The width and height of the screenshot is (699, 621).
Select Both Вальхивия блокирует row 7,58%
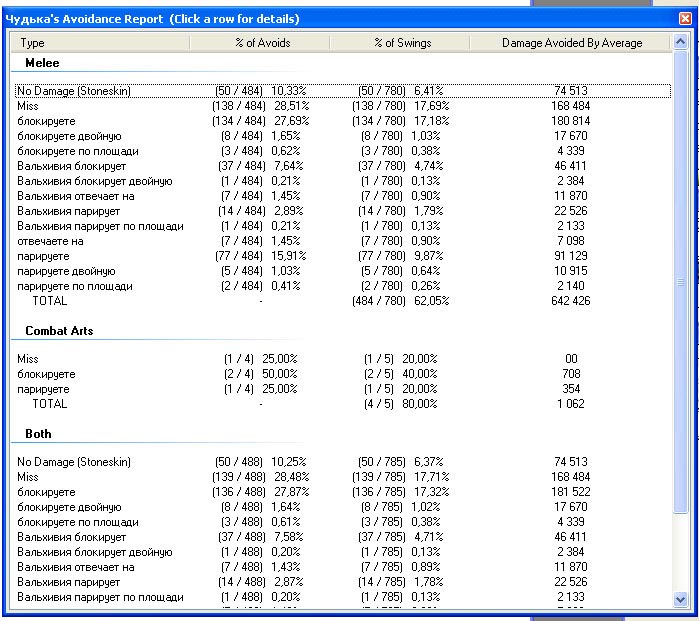coord(342,537)
